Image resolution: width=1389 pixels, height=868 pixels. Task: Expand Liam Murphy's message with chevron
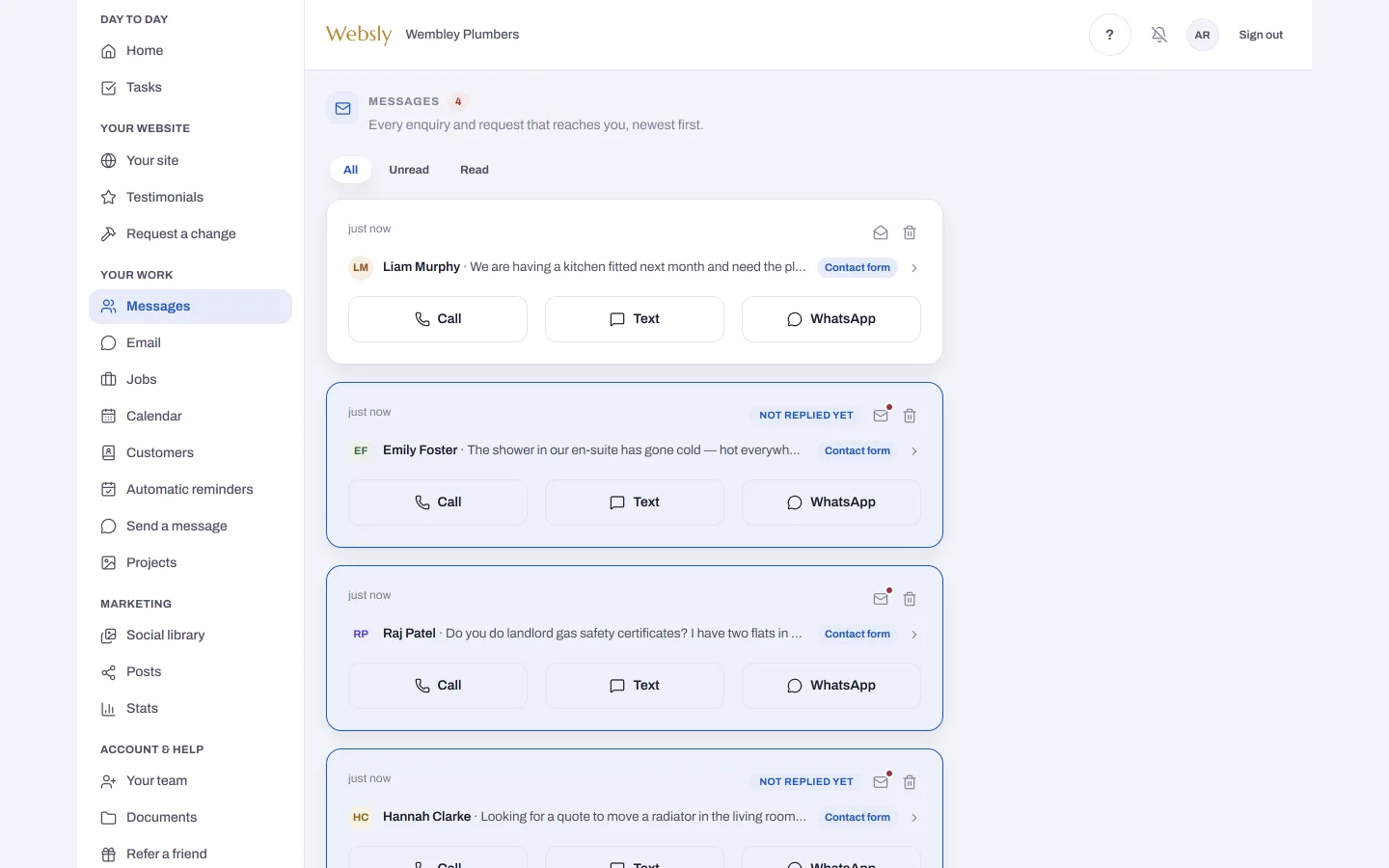click(913, 268)
